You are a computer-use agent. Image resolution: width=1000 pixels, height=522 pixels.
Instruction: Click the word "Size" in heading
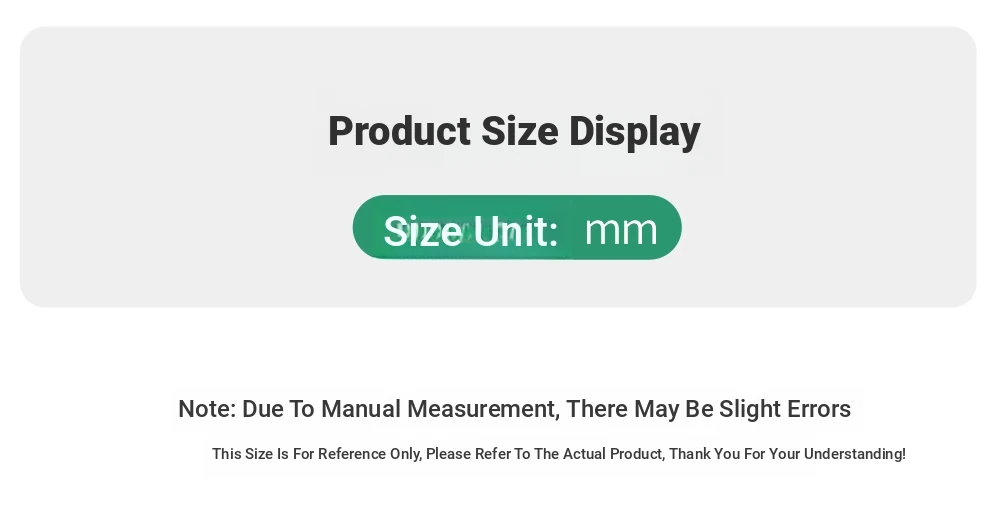click(x=520, y=131)
